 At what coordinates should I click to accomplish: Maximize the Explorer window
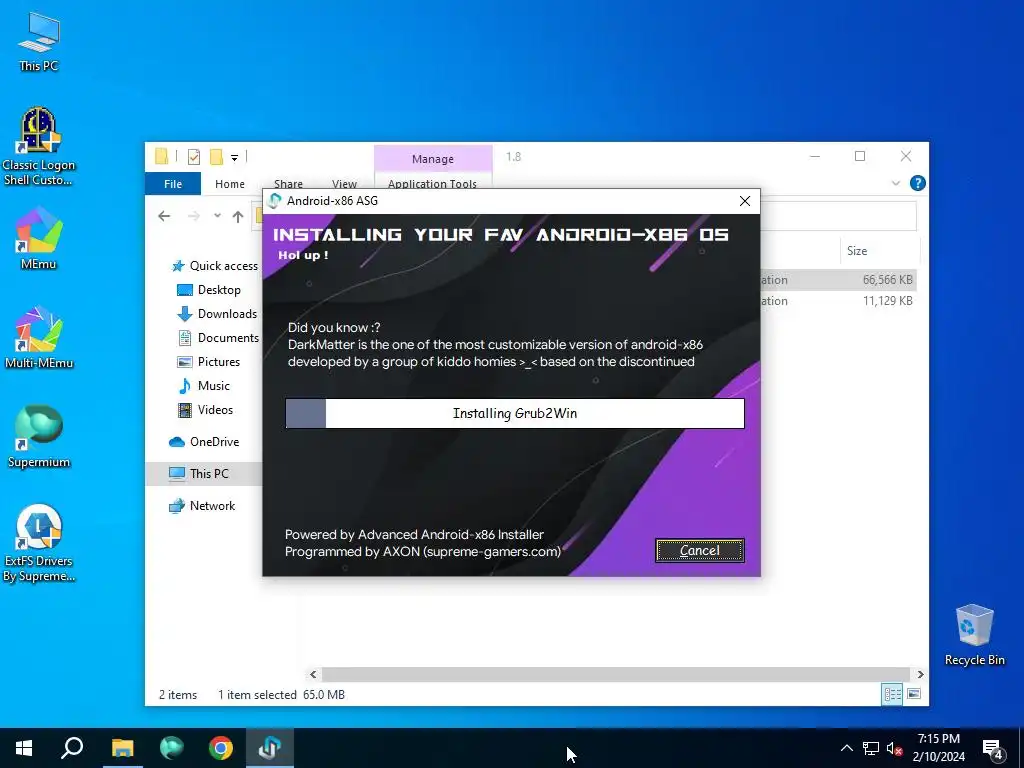(x=860, y=156)
